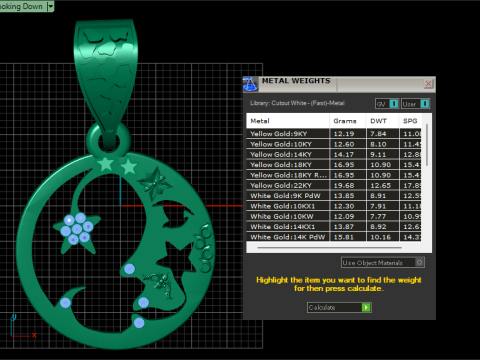Viewport: 480px width, 360px height.
Task: Click the horizontal scrollbar under metals table
Action: pyautogui.click(x=329, y=248)
